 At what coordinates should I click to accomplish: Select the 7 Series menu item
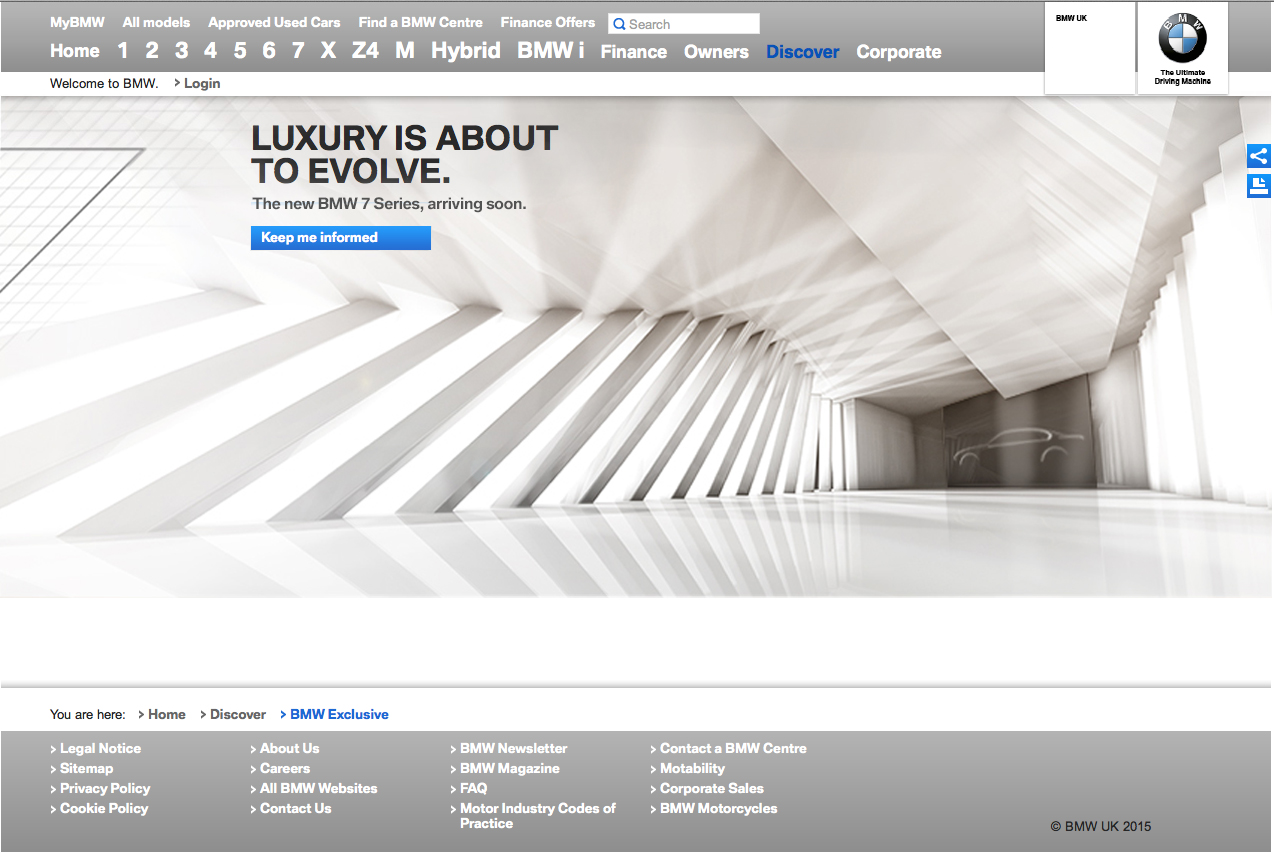click(x=298, y=51)
